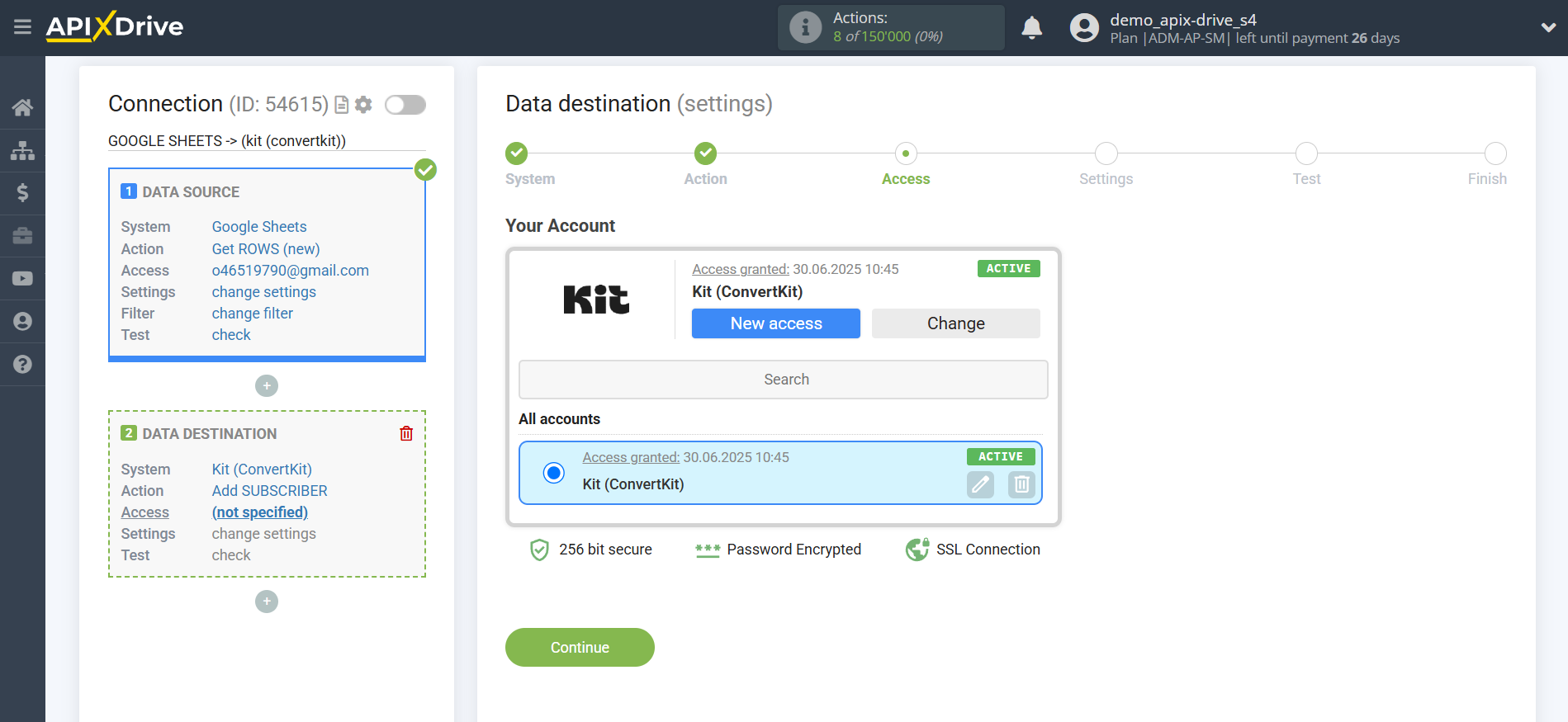Edit the Kit (ConvertKit) account pencil icon
Viewport: 1568px width, 722px height.
click(x=980, y=484)
